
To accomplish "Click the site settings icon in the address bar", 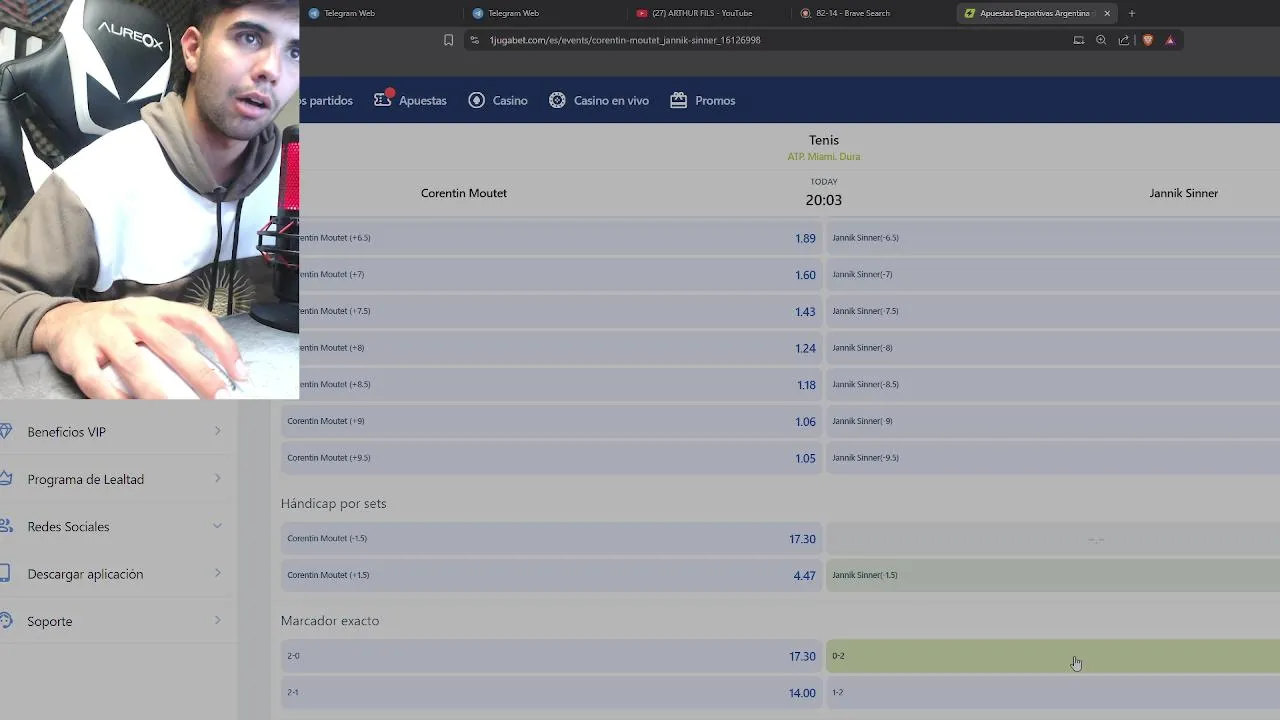I will point(475,40).
